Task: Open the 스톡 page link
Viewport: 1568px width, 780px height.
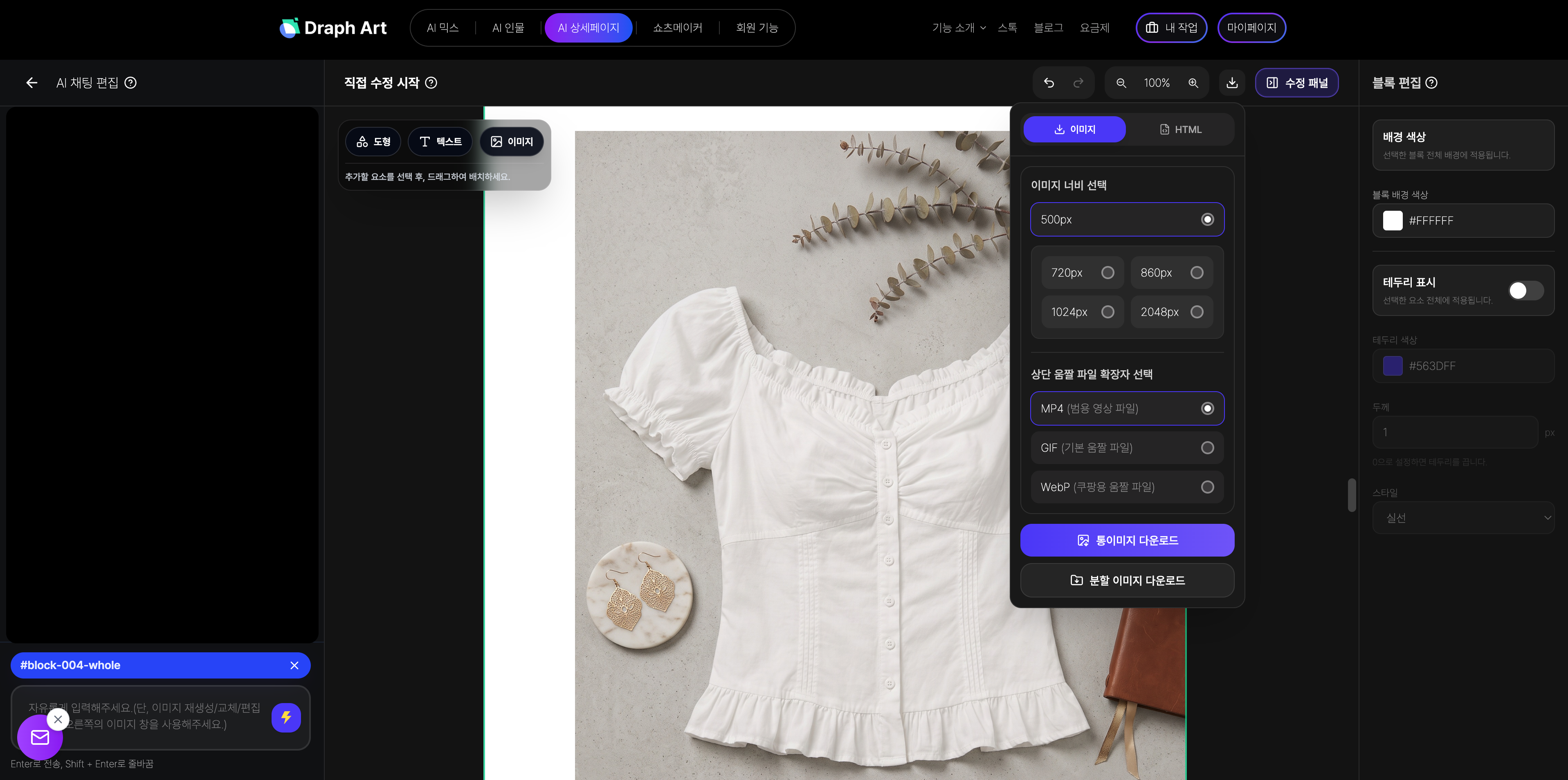Action: point(1007,28)
